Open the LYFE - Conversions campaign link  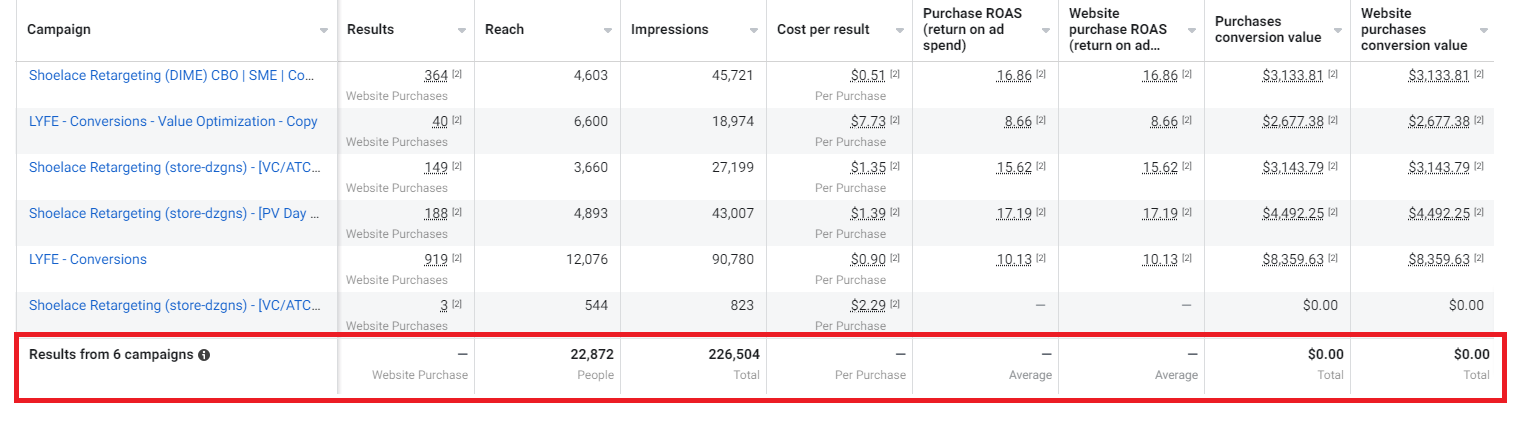(88, 259)
